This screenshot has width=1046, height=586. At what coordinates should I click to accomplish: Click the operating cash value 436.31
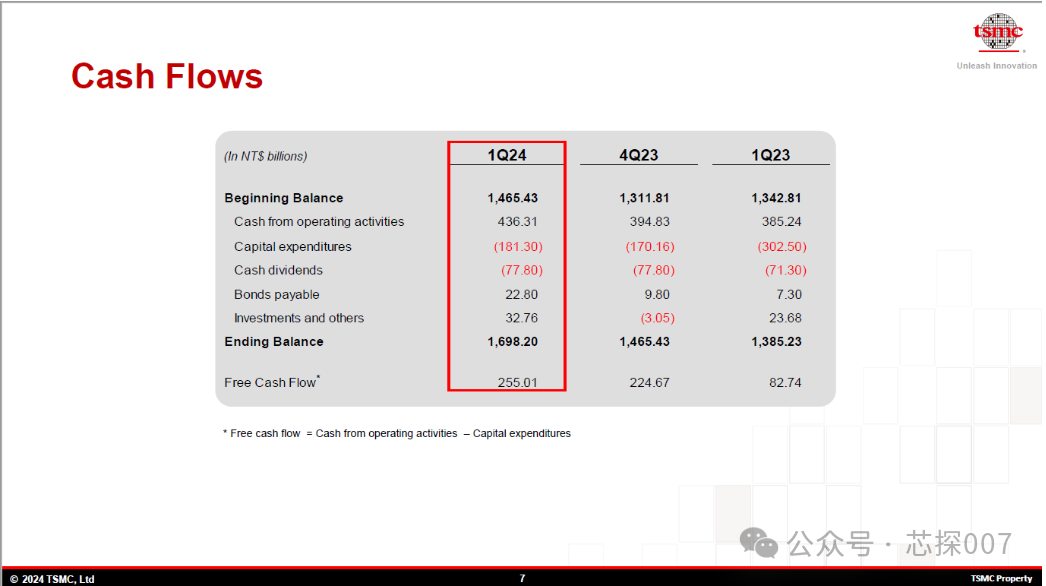coord(518,222)
